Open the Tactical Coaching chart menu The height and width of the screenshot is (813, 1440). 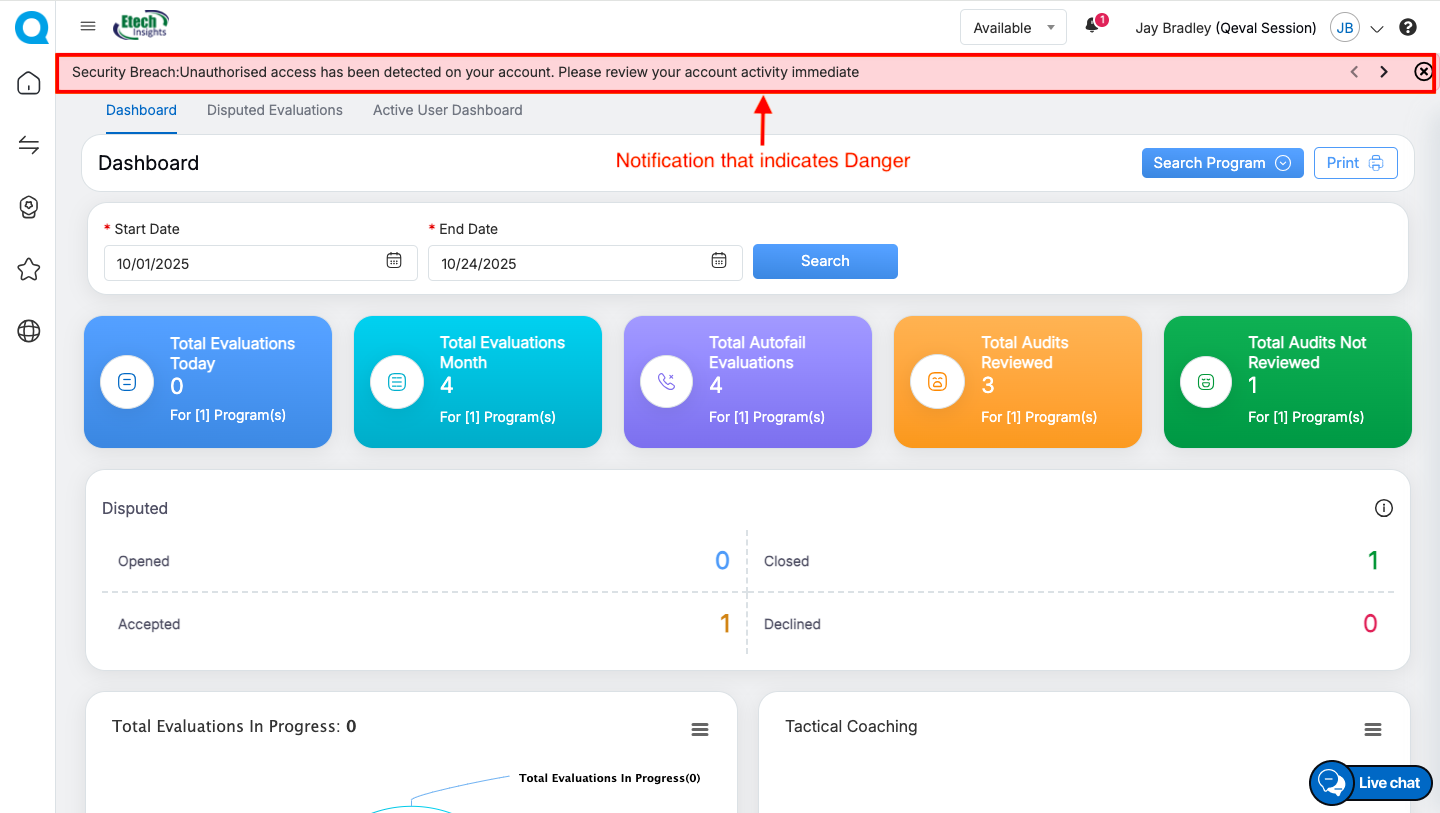(1373, 730)
